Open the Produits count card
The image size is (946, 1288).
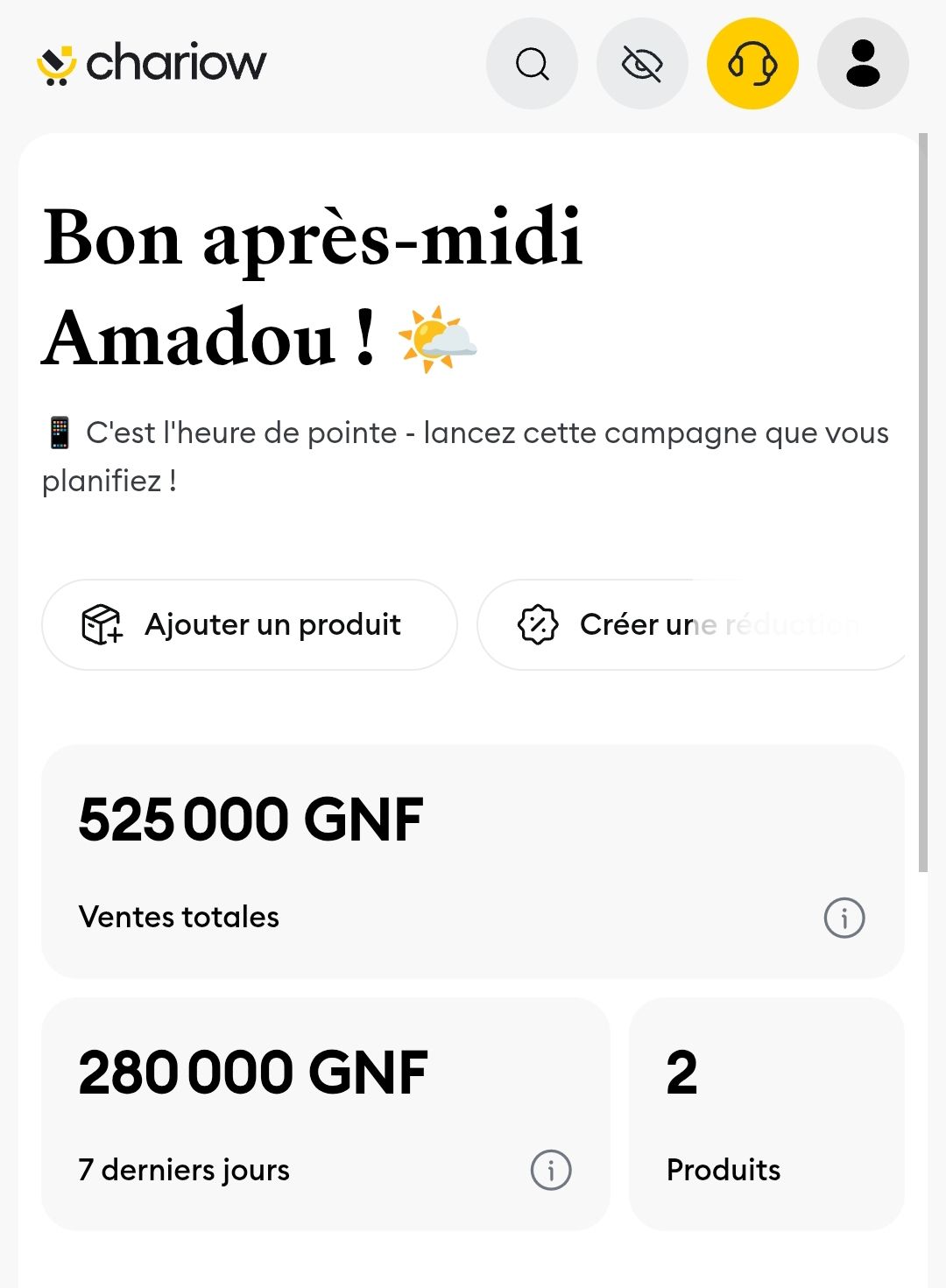click(x=766, y=1114)
